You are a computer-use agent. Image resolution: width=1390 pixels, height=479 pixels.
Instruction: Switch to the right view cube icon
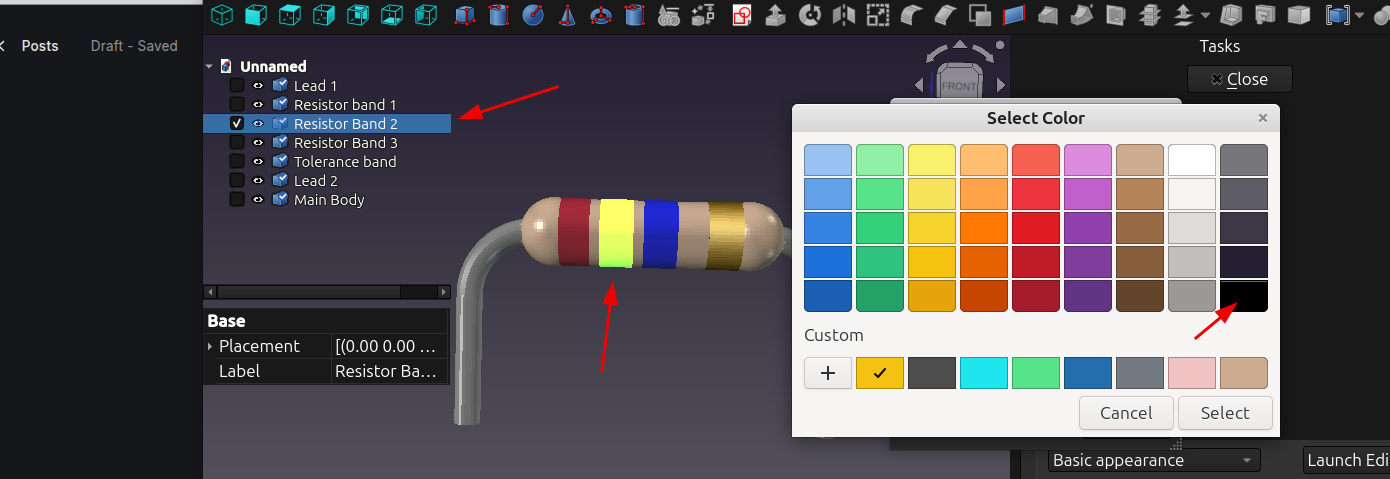pyautogui.click(x=324, y=15)
